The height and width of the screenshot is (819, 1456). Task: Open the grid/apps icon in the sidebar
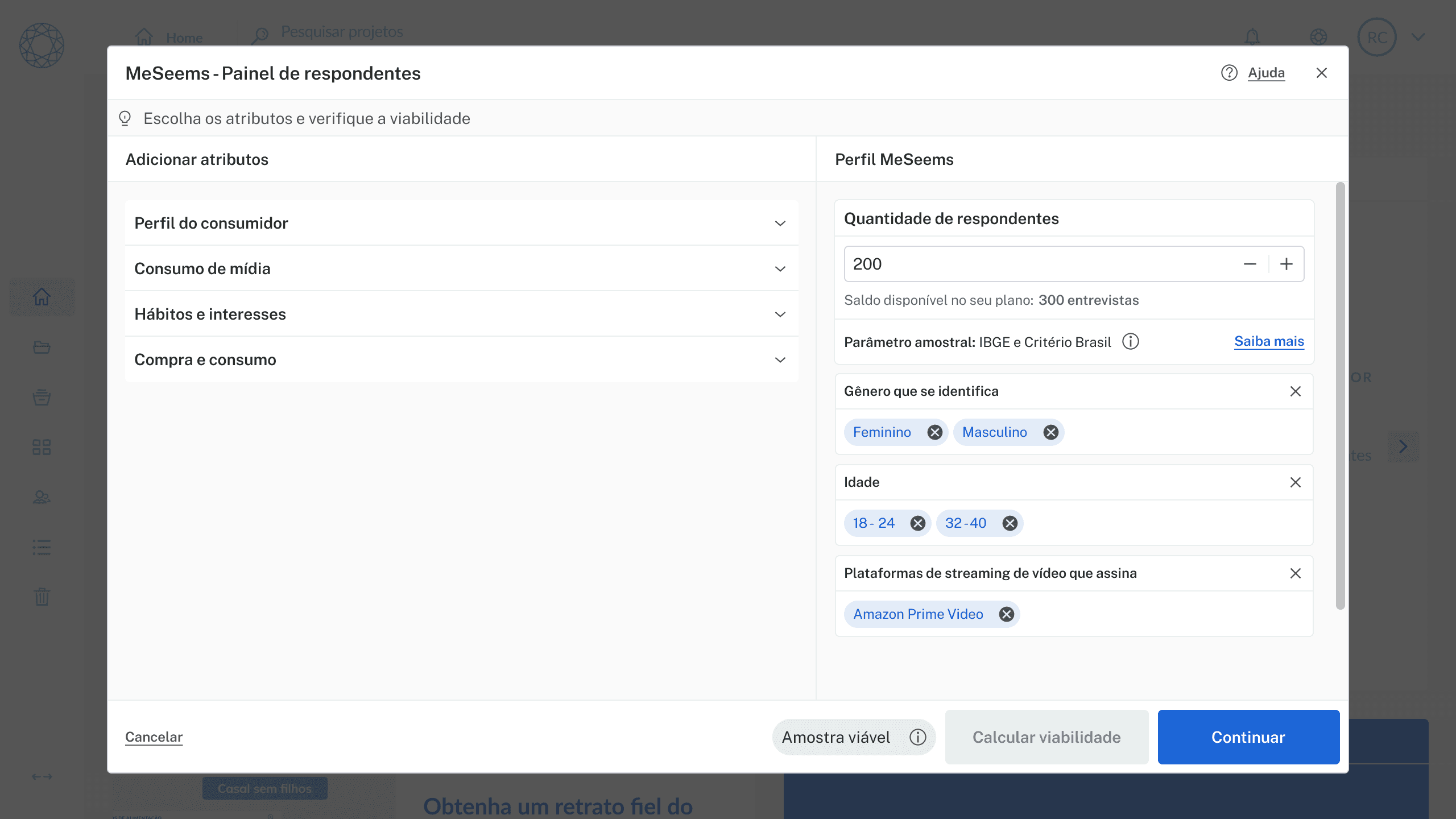pyautogui.click(x=42, y=447)
